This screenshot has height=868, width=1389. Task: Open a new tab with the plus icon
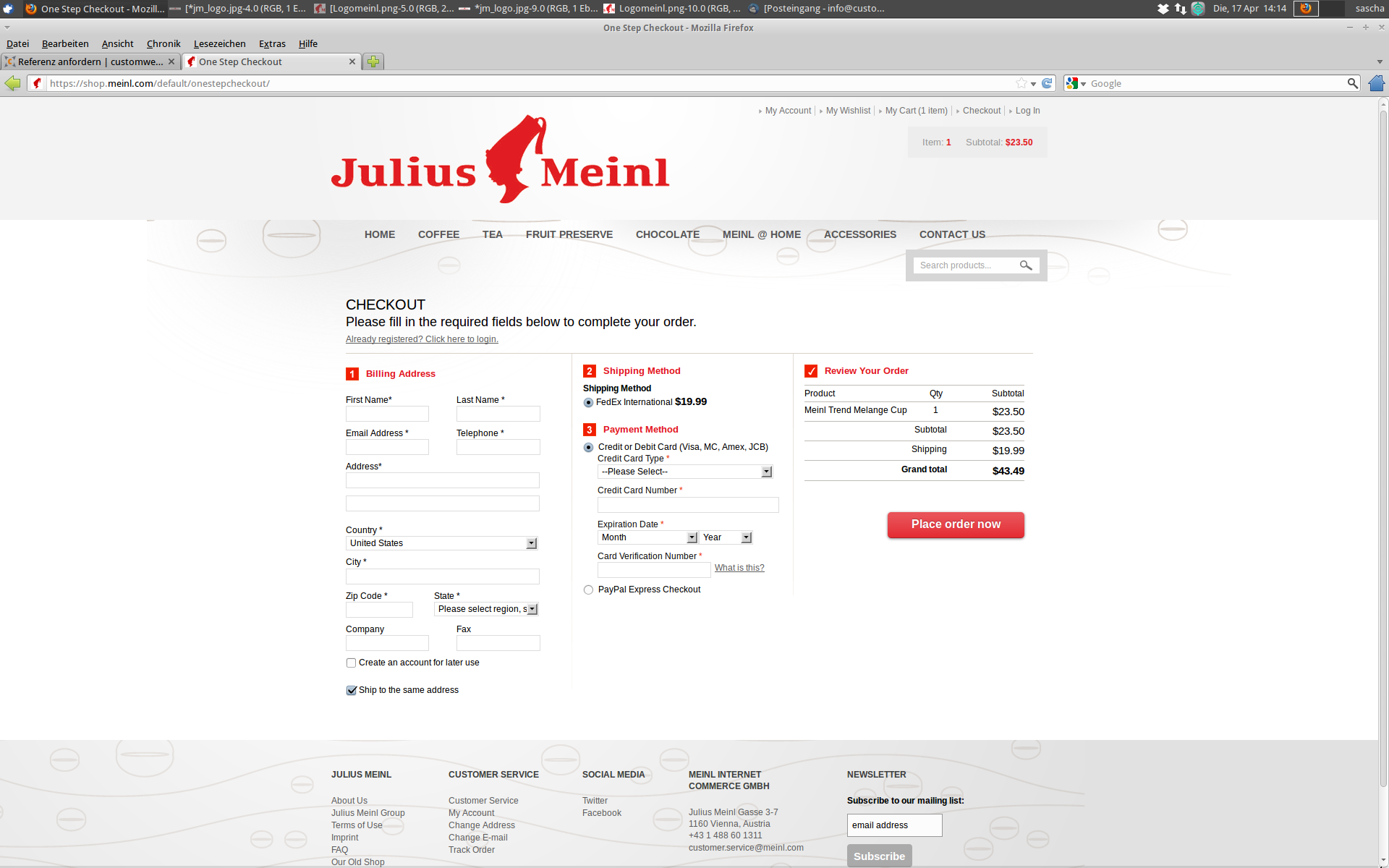[373, 61]
